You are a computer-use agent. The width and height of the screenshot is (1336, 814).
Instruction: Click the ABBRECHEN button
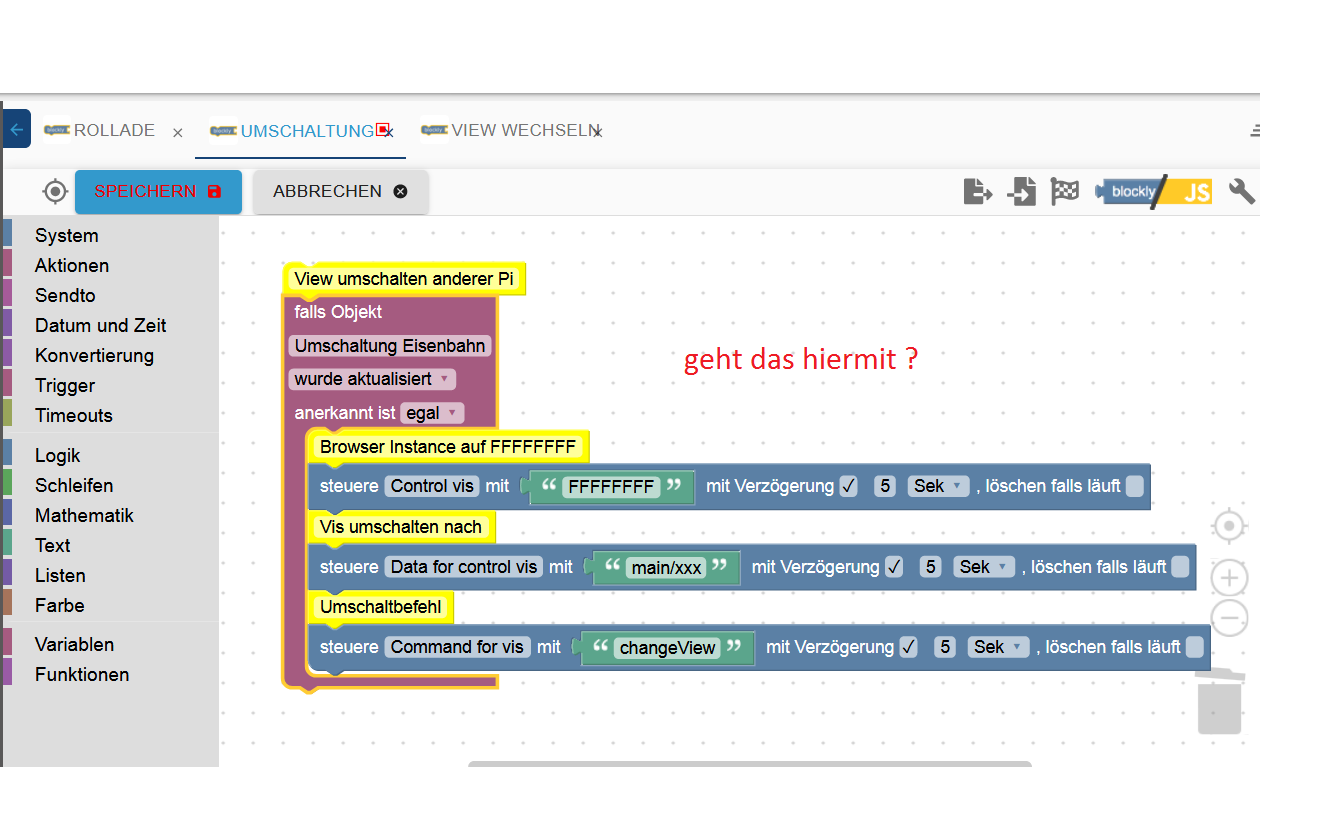click(341, 192)
